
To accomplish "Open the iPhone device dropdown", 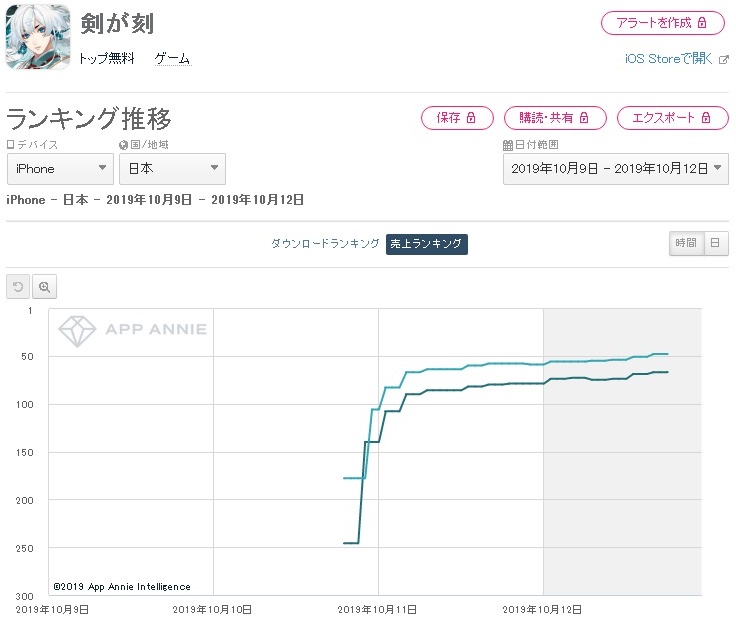I will pos(60,169).
